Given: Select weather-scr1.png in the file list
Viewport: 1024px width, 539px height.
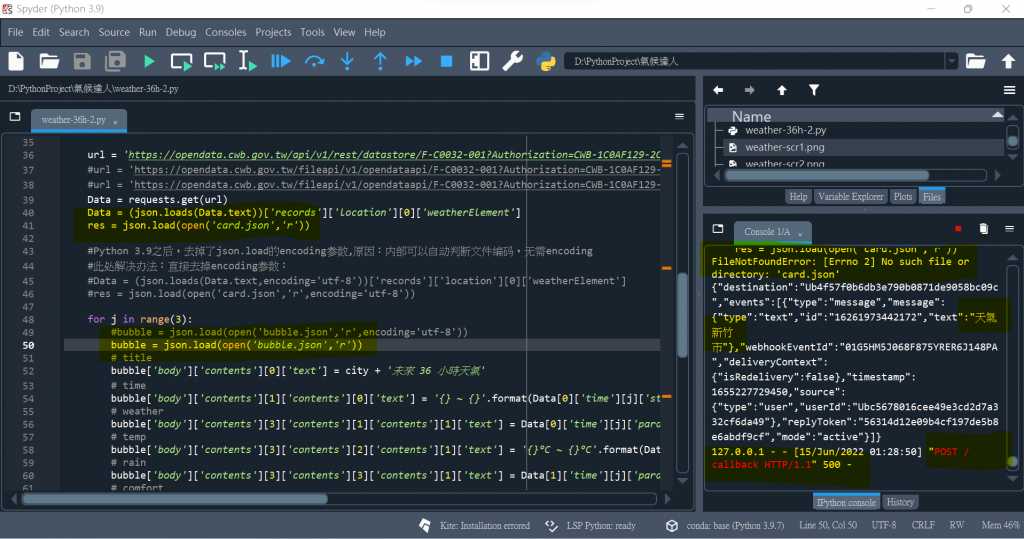Looking at the screenshot, I should click(784, 147).
